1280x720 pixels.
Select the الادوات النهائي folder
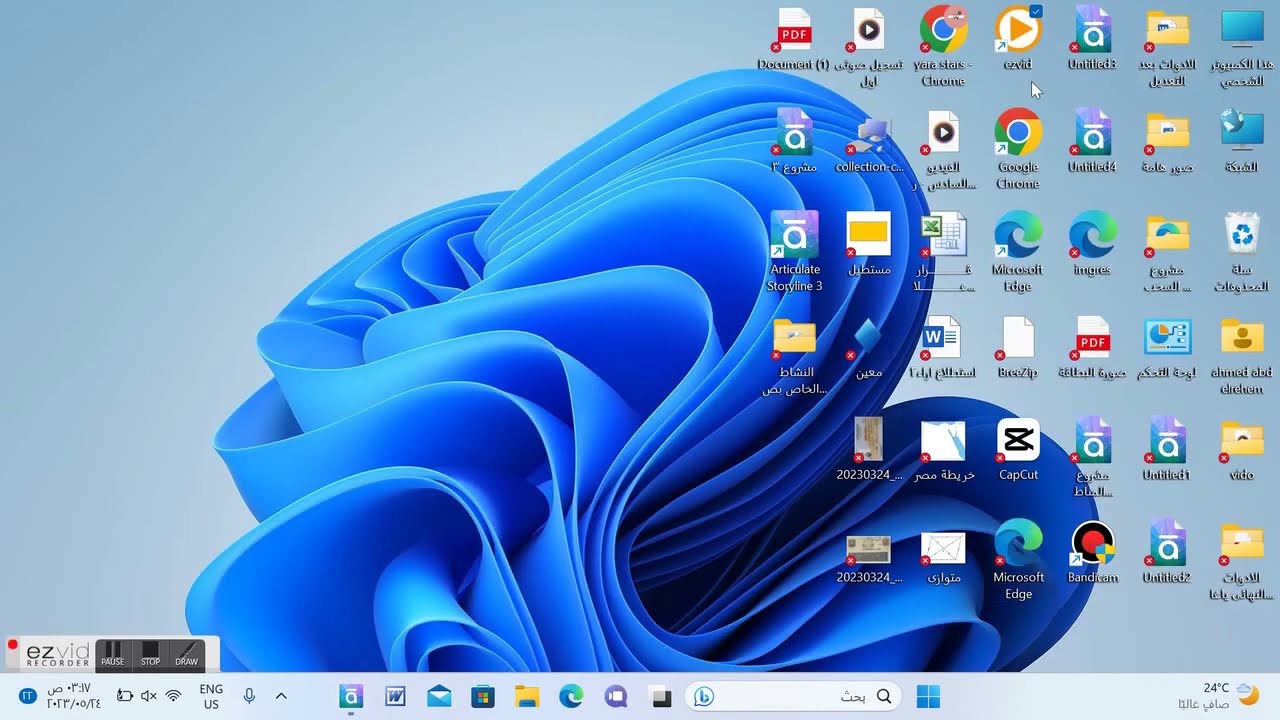point(1242,561)
